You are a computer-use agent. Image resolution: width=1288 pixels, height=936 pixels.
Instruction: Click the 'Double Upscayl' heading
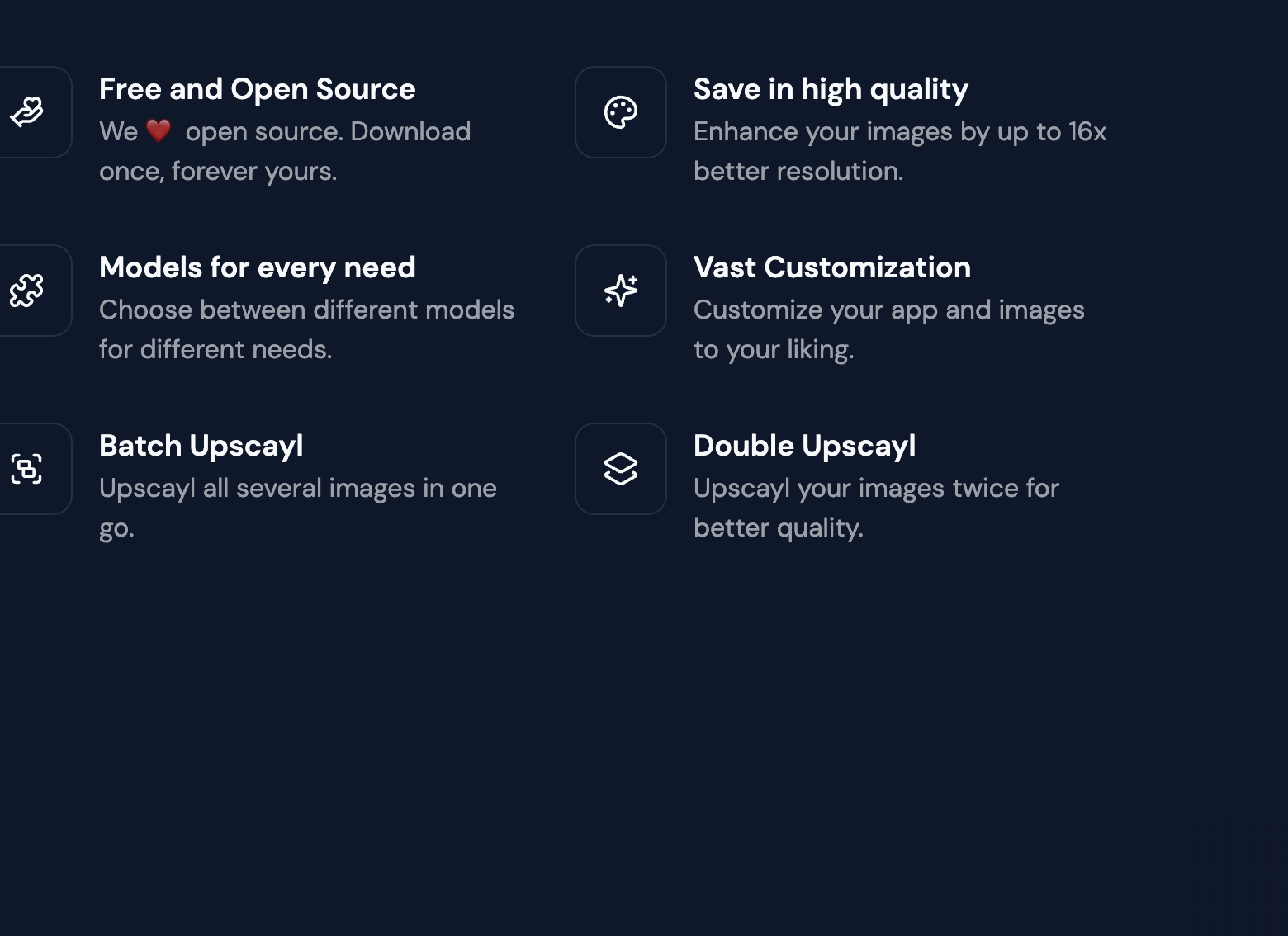pyautogui.click(x=805, y=447)
